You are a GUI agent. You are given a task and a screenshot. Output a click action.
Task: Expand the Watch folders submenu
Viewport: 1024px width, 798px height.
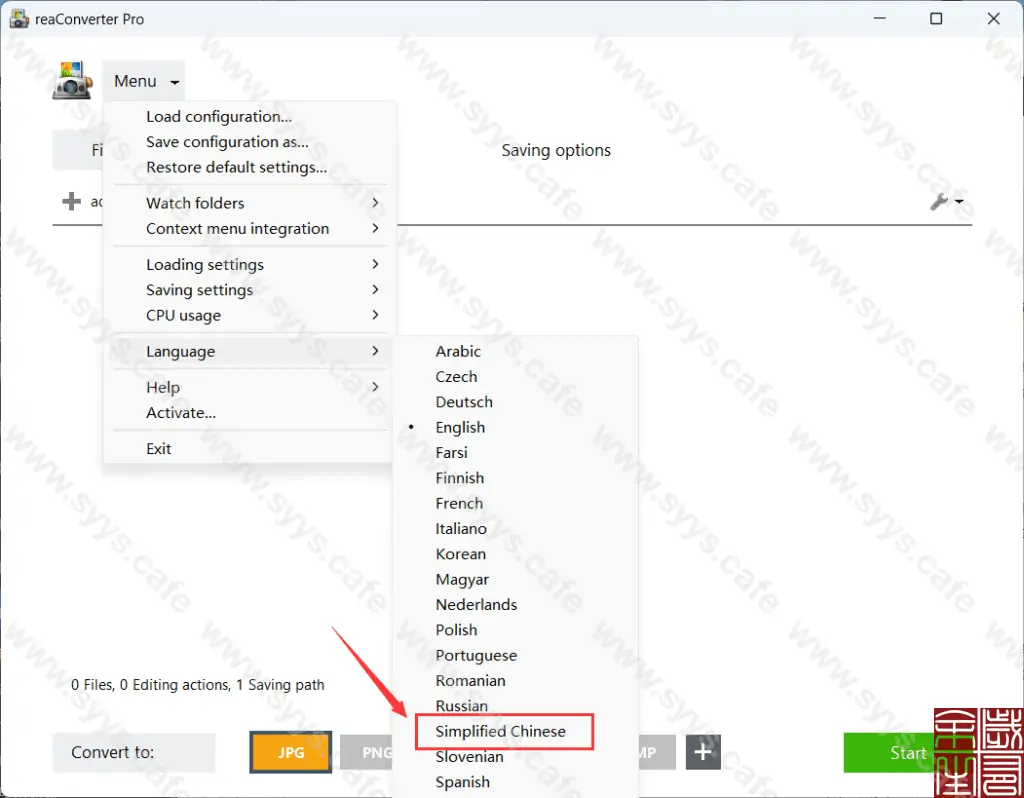pyautogui.click(x=249, y=203)
